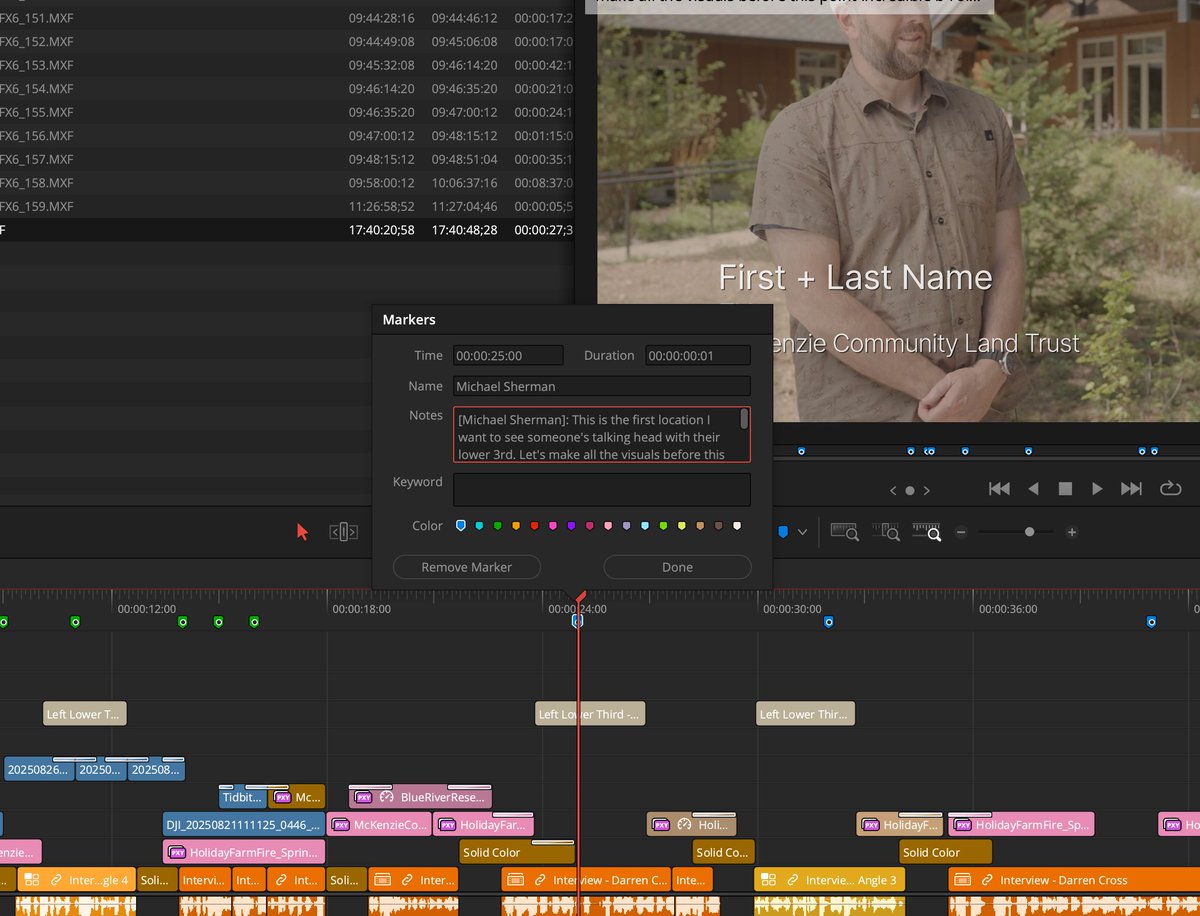Click the blue marker icon in the toolbar
The image size is (1200, 916).
(x=783, y=532)
